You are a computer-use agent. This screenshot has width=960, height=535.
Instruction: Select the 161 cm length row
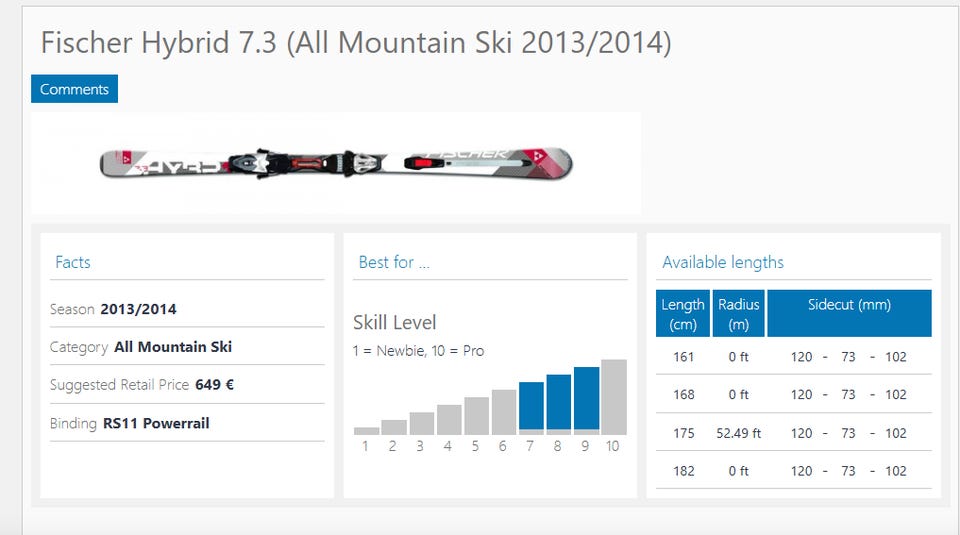tap(683, 356)
